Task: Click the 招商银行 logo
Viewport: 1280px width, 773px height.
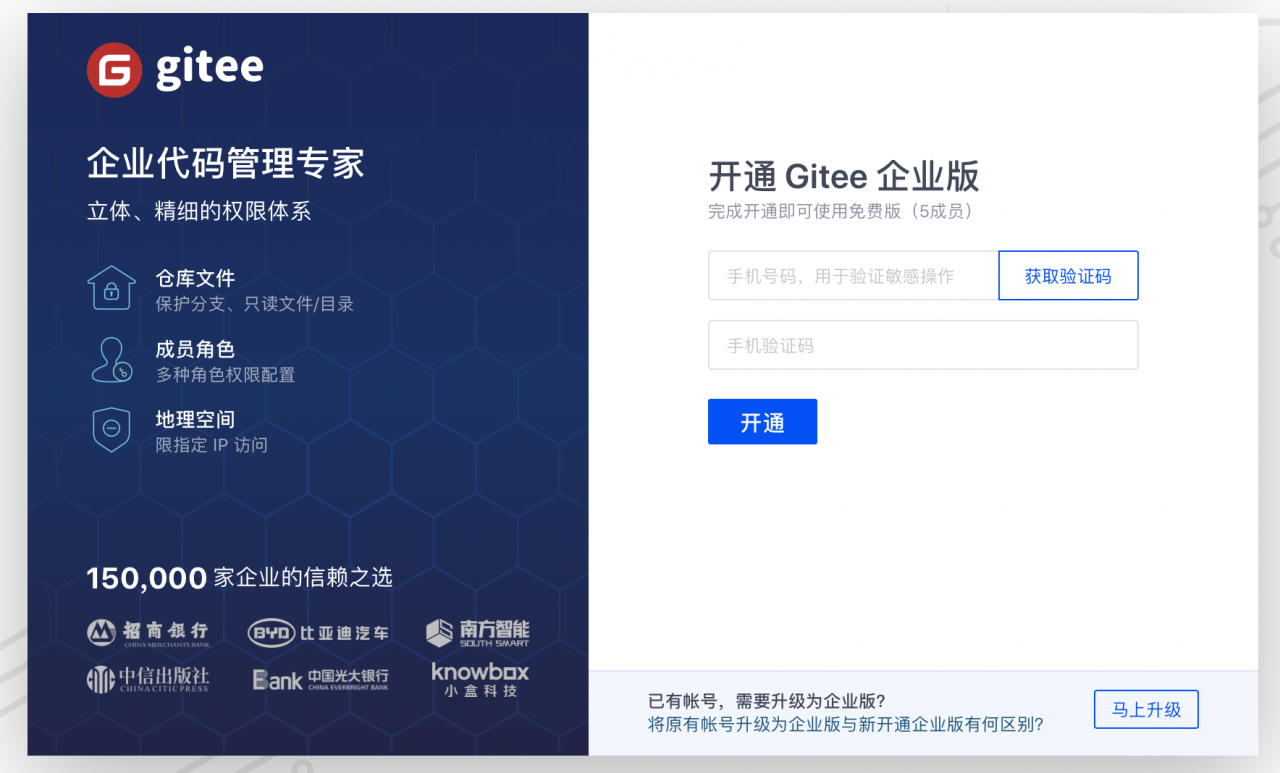Action: click(148, 632)
